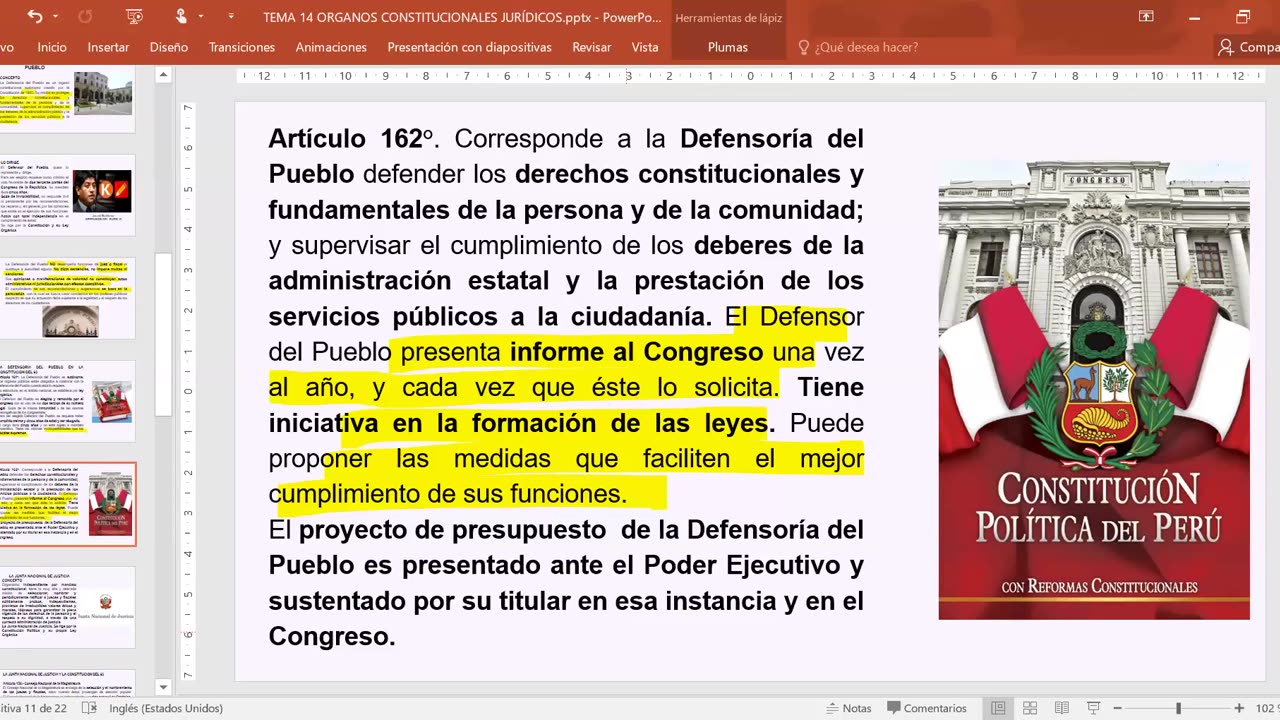Switch to Normal view icon
Screen dimensions: 1280x720
[998, 708]
